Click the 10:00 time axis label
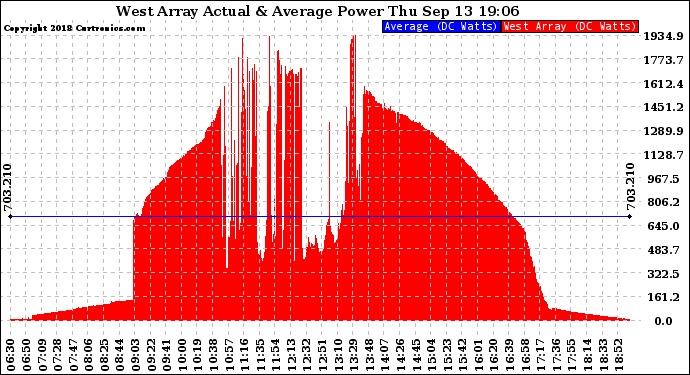Screen dimensions: 690x375 (182, 354)
